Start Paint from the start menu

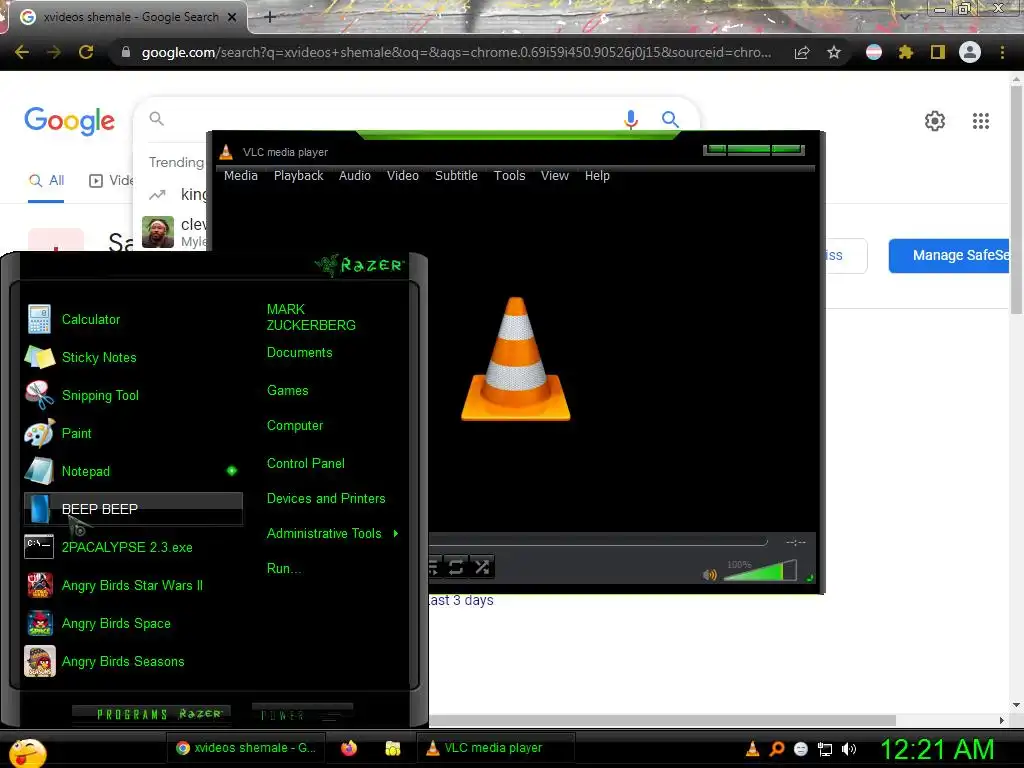(133, 433)
